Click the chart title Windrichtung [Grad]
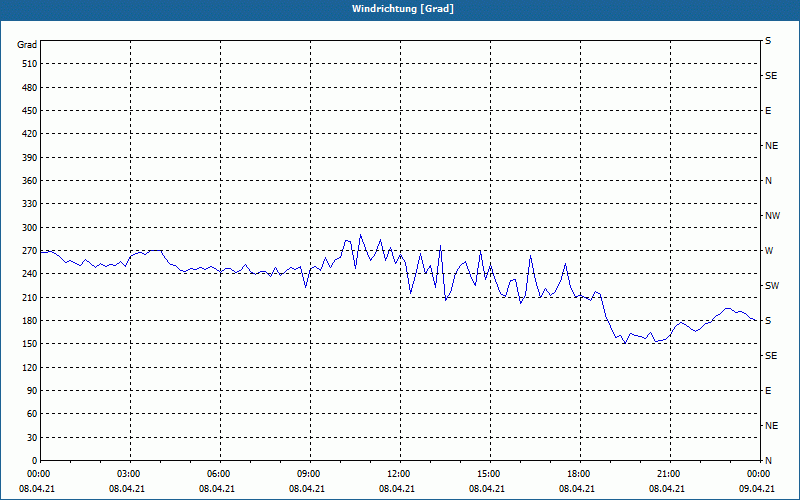 (403, 9)
